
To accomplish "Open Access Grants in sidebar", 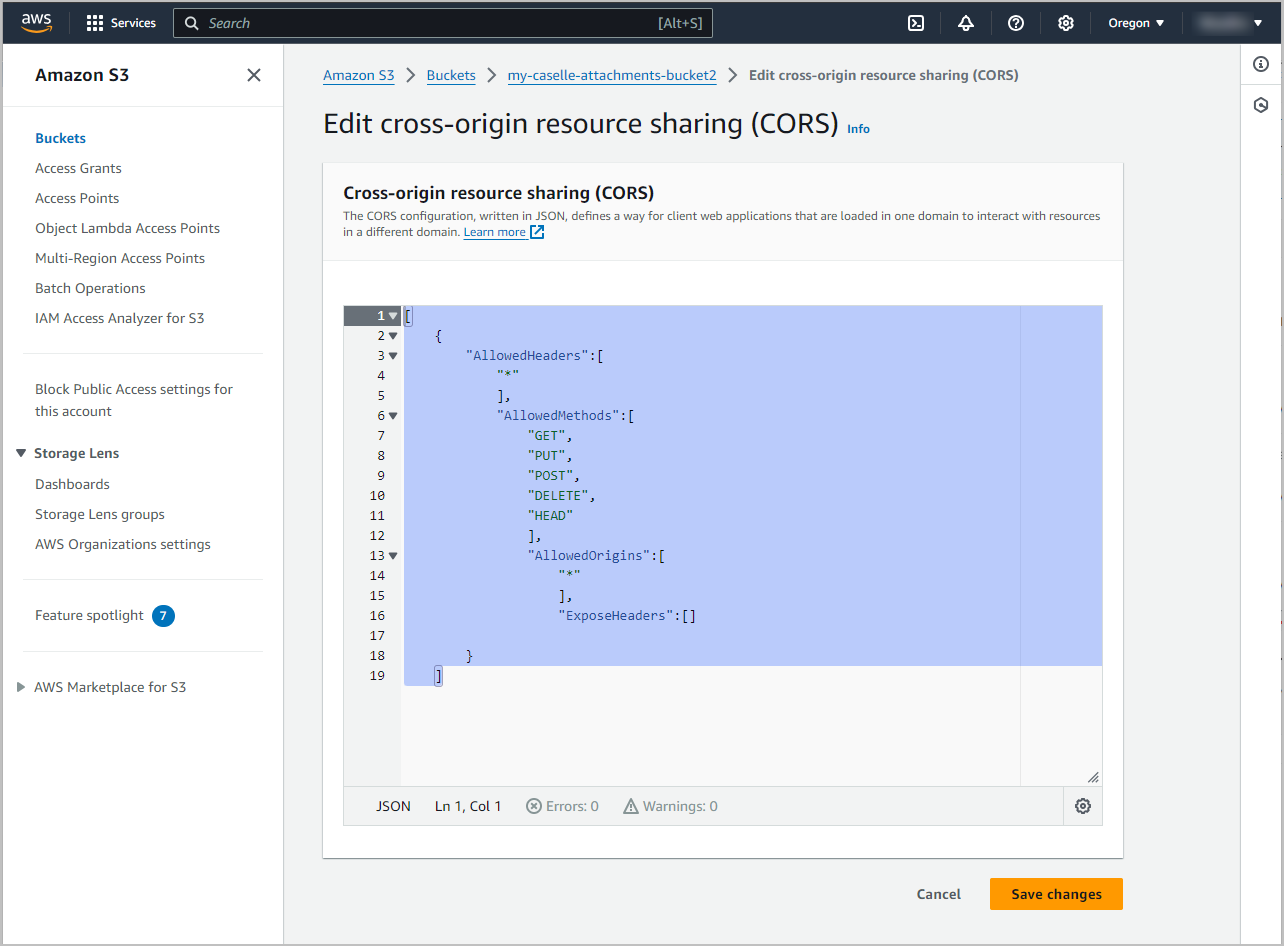I will 78,168.
